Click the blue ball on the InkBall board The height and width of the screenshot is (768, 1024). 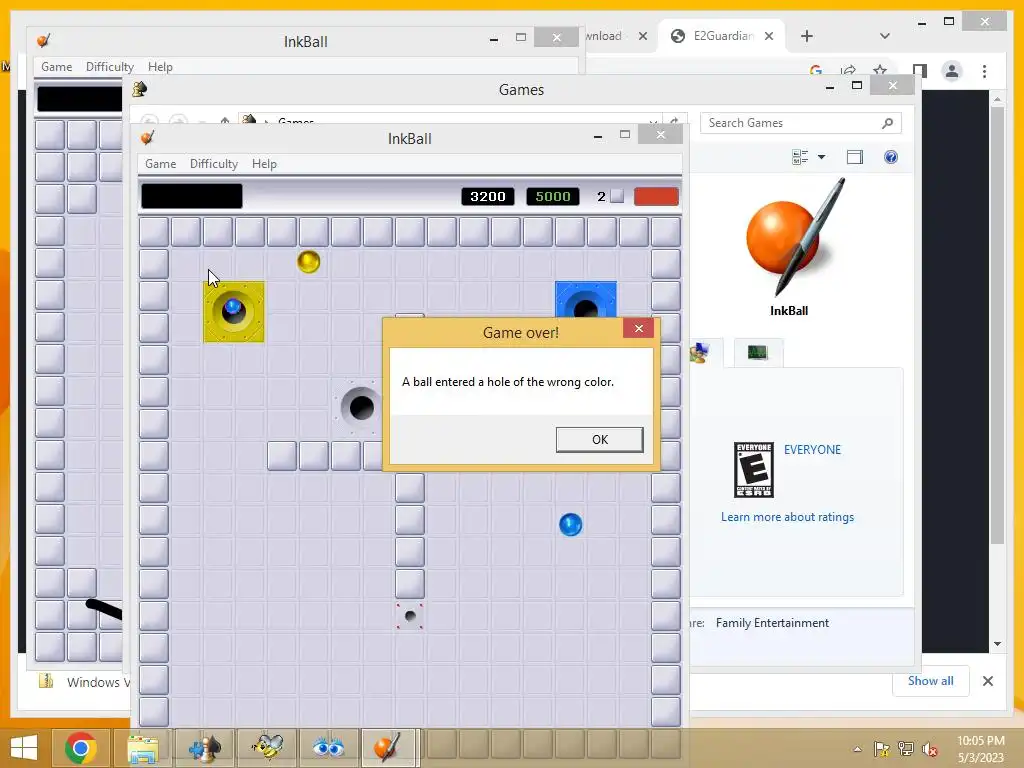[570, 524]
